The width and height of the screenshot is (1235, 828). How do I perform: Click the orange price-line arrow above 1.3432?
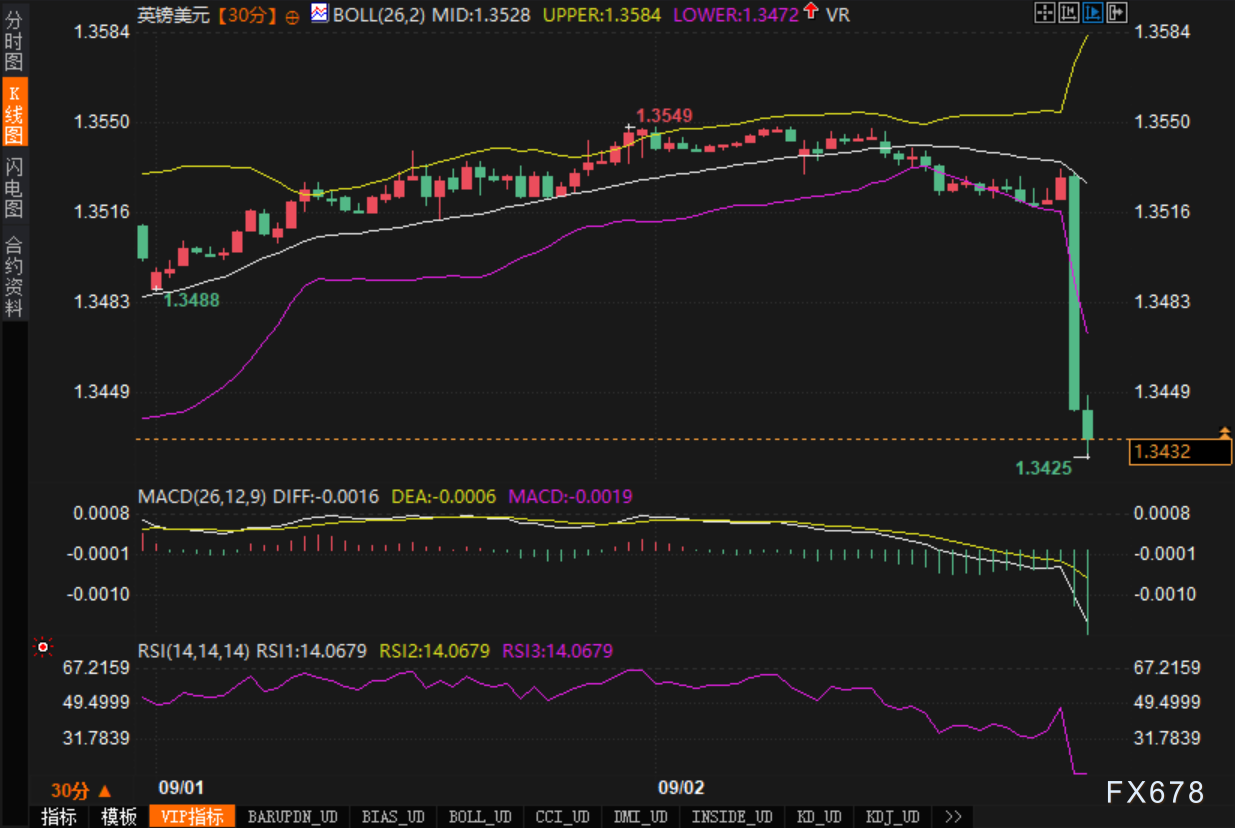[x=1224, y=432]
